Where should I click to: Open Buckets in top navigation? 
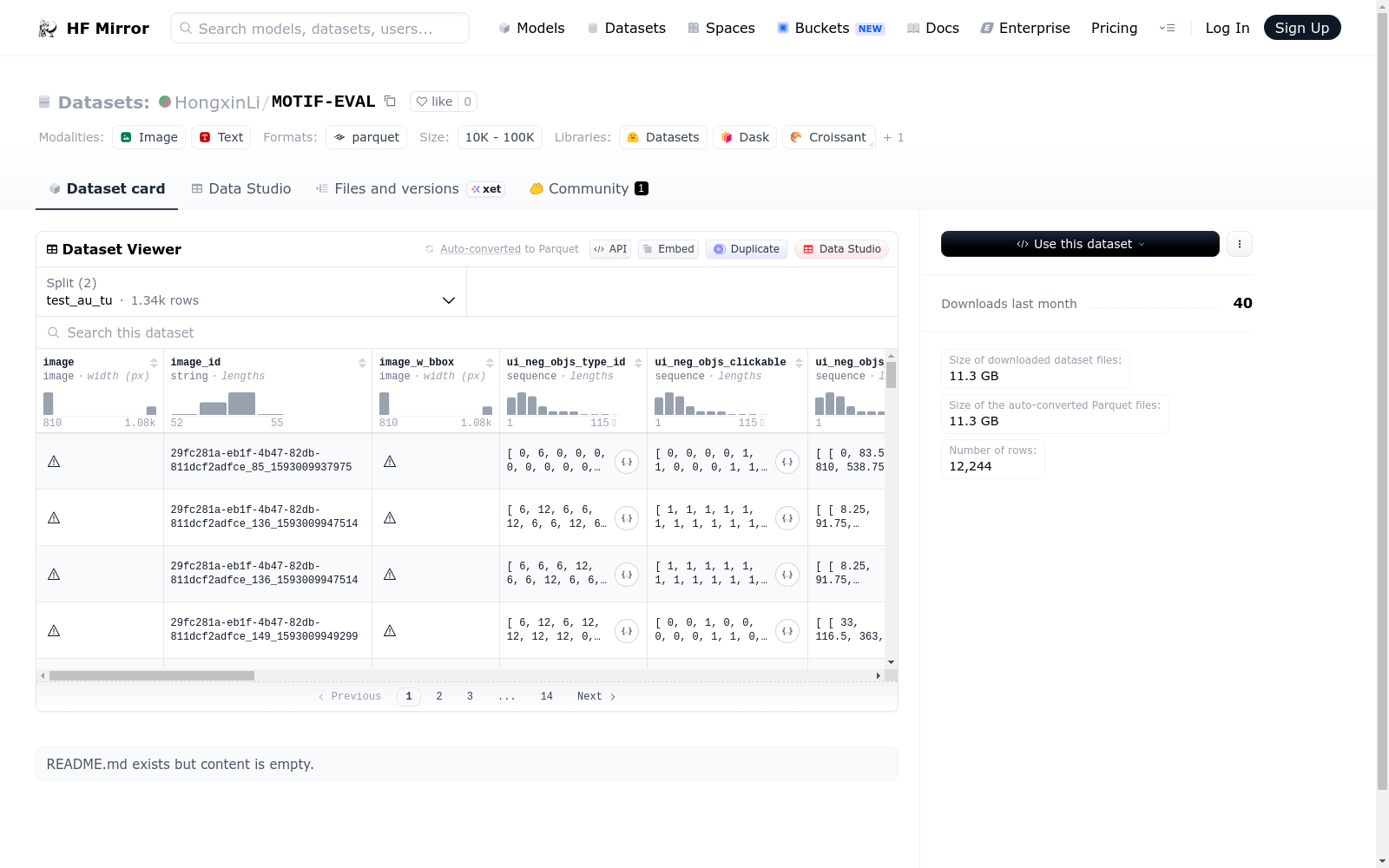pyautogui.click(x=831, y=28)
